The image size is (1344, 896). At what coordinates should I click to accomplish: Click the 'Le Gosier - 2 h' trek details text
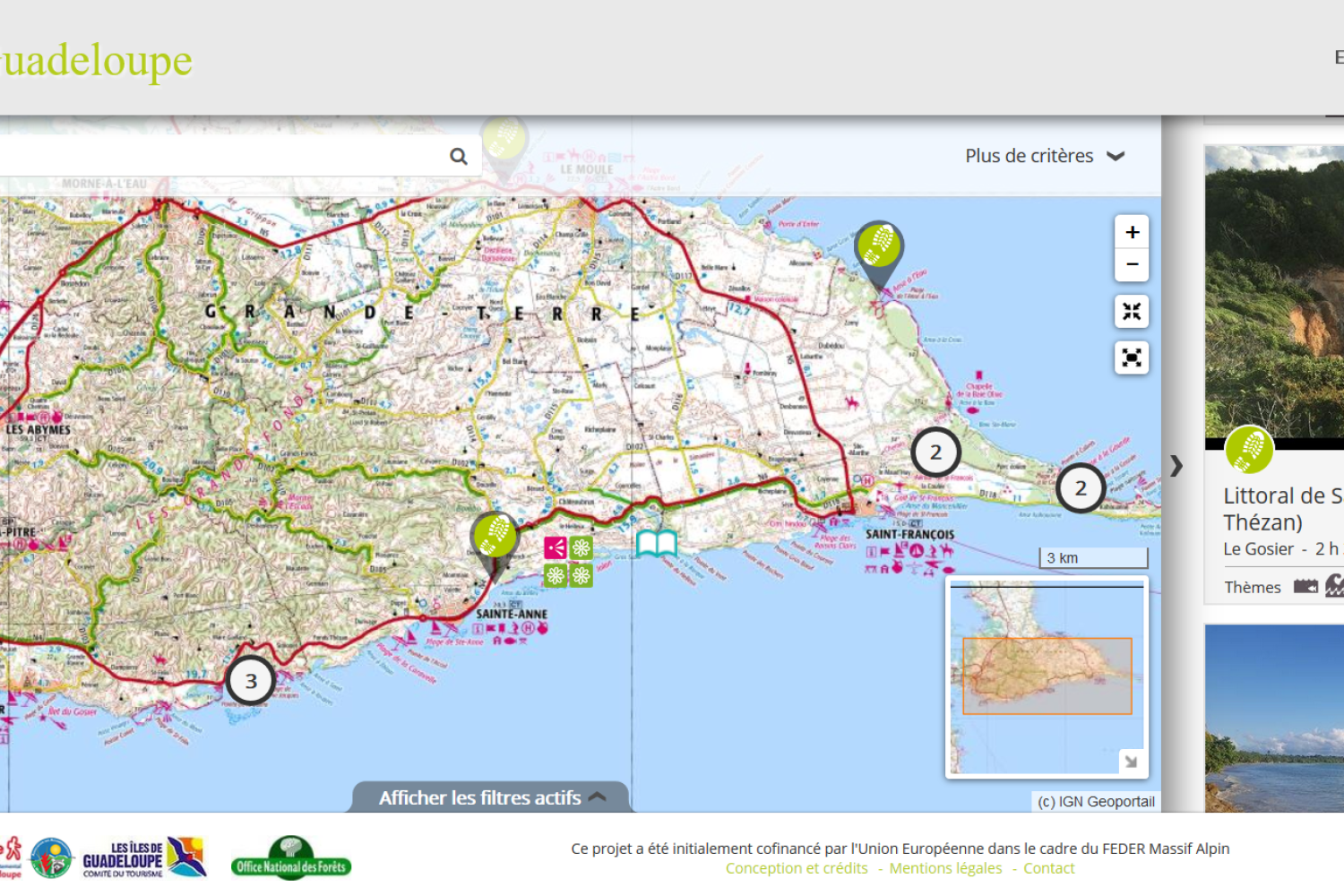(1281, 549)
